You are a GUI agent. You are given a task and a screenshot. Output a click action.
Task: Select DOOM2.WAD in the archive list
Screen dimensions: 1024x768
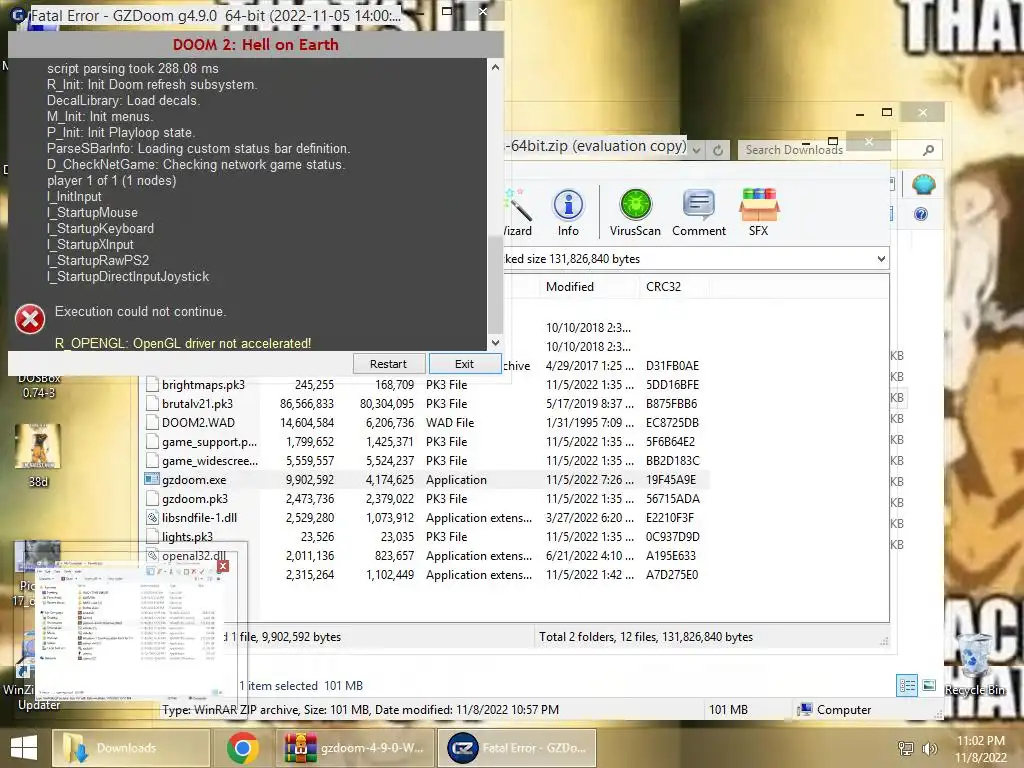426,423
